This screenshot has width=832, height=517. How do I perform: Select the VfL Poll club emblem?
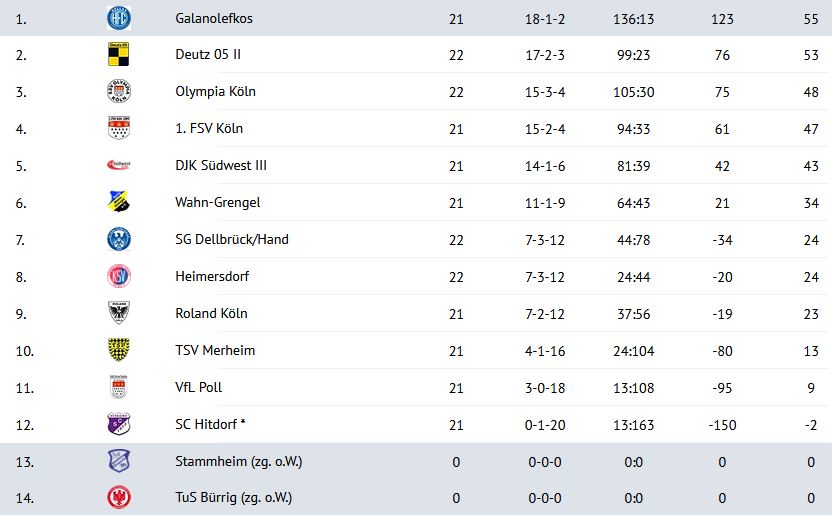coord(119,387)
